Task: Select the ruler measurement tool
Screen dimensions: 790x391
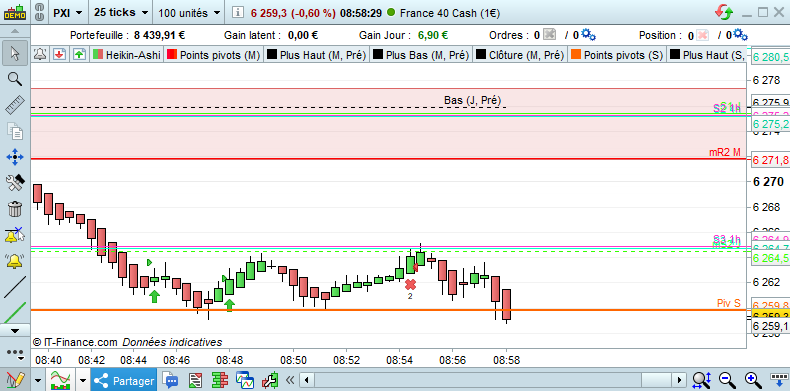Action: [x=15, y=105]
